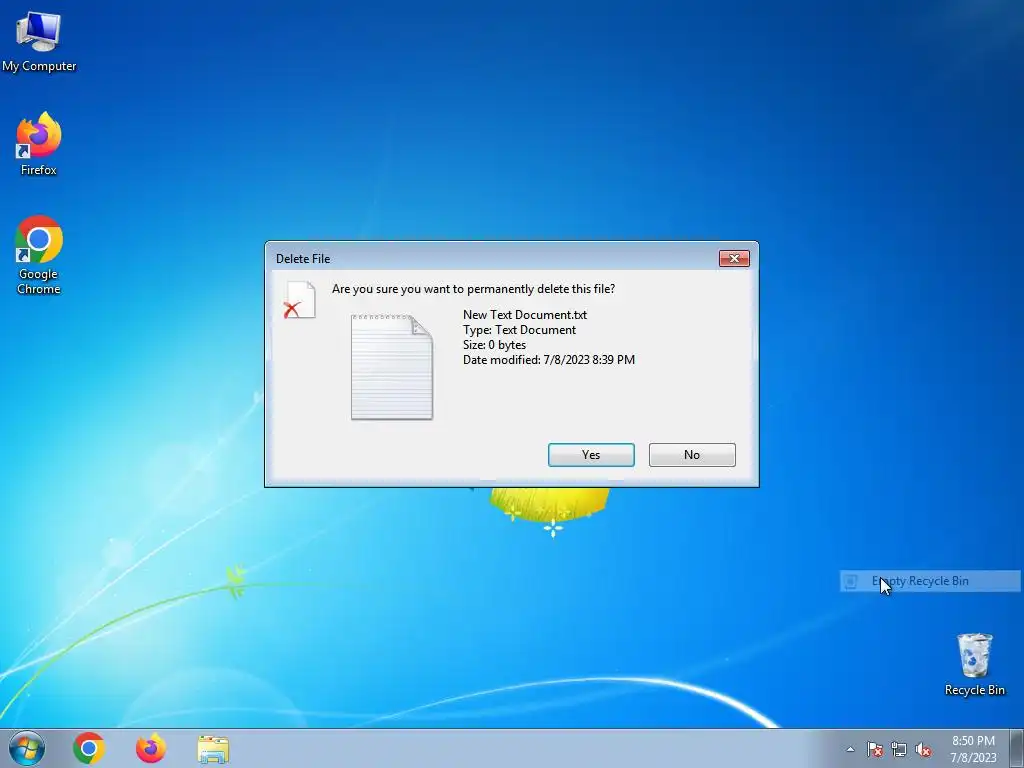This screenshot has width=1024, height=768.
Task: Launch Firefox from the taskbar
Action: pyautogui.click(x=151, y=748)
